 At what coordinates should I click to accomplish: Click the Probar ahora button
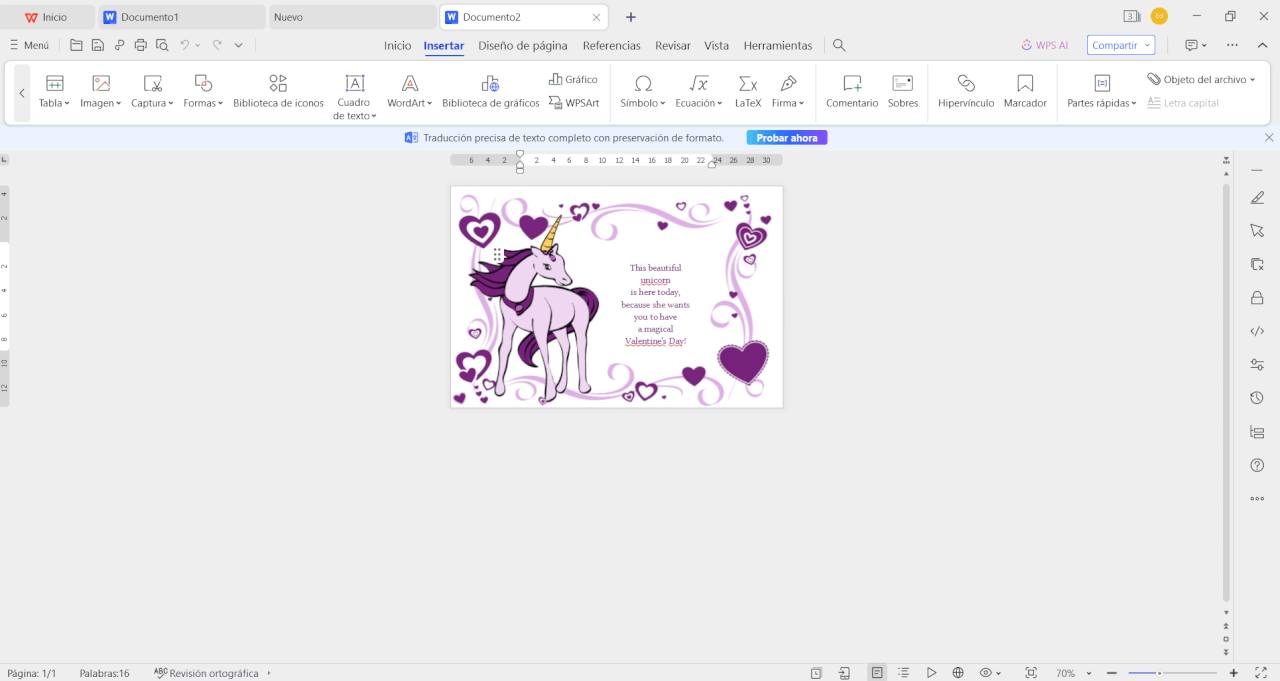coord(786,138)
